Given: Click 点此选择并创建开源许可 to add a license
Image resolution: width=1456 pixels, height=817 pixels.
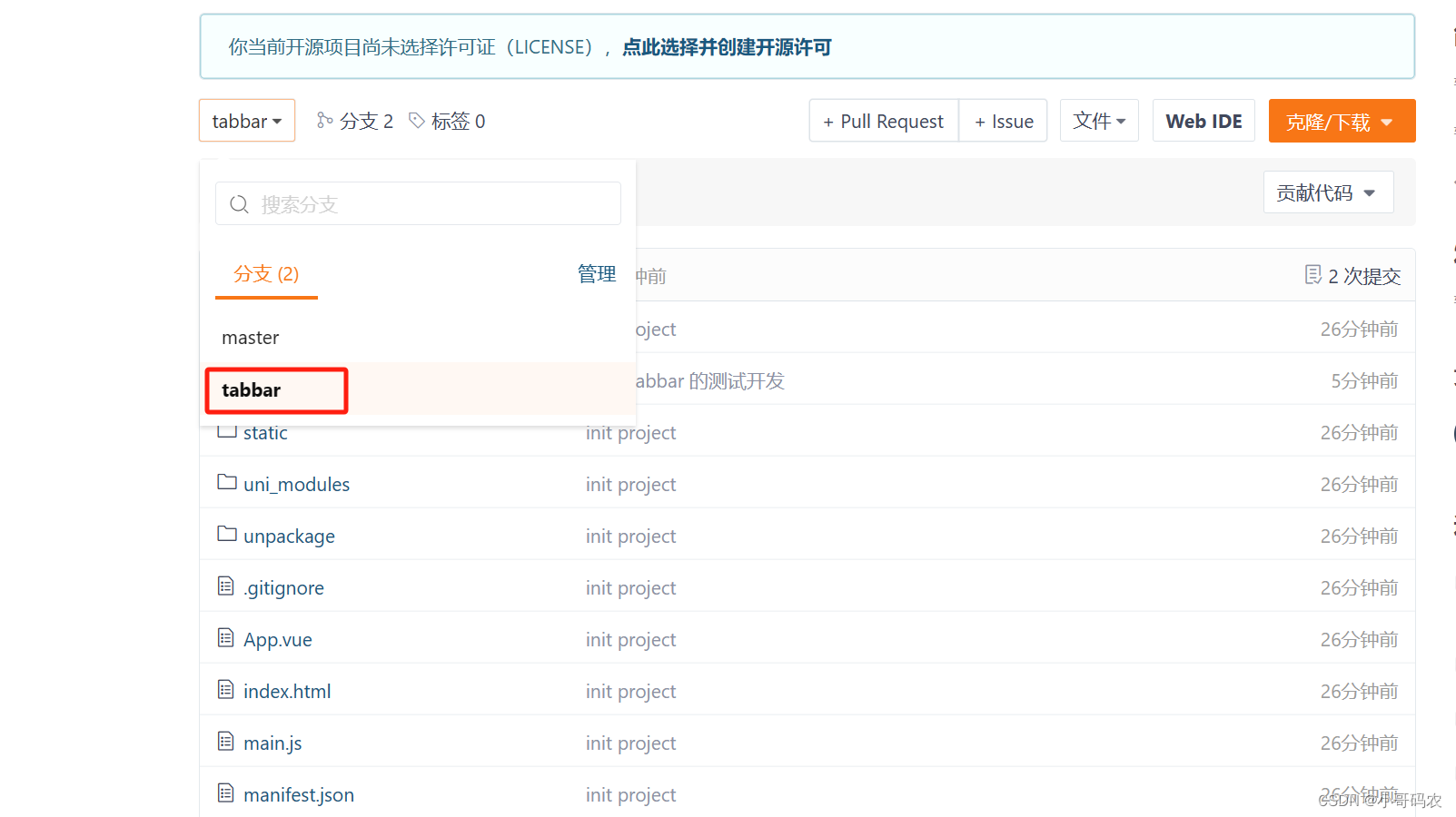Looking at the screenshot, I should point(726,47).
